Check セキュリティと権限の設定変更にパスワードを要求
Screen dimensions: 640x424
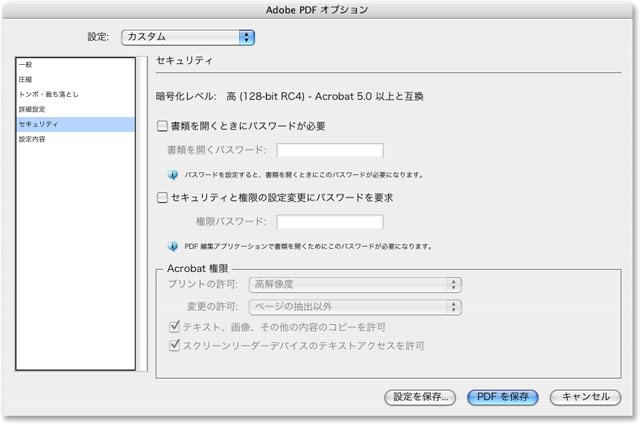coord(163,198)
